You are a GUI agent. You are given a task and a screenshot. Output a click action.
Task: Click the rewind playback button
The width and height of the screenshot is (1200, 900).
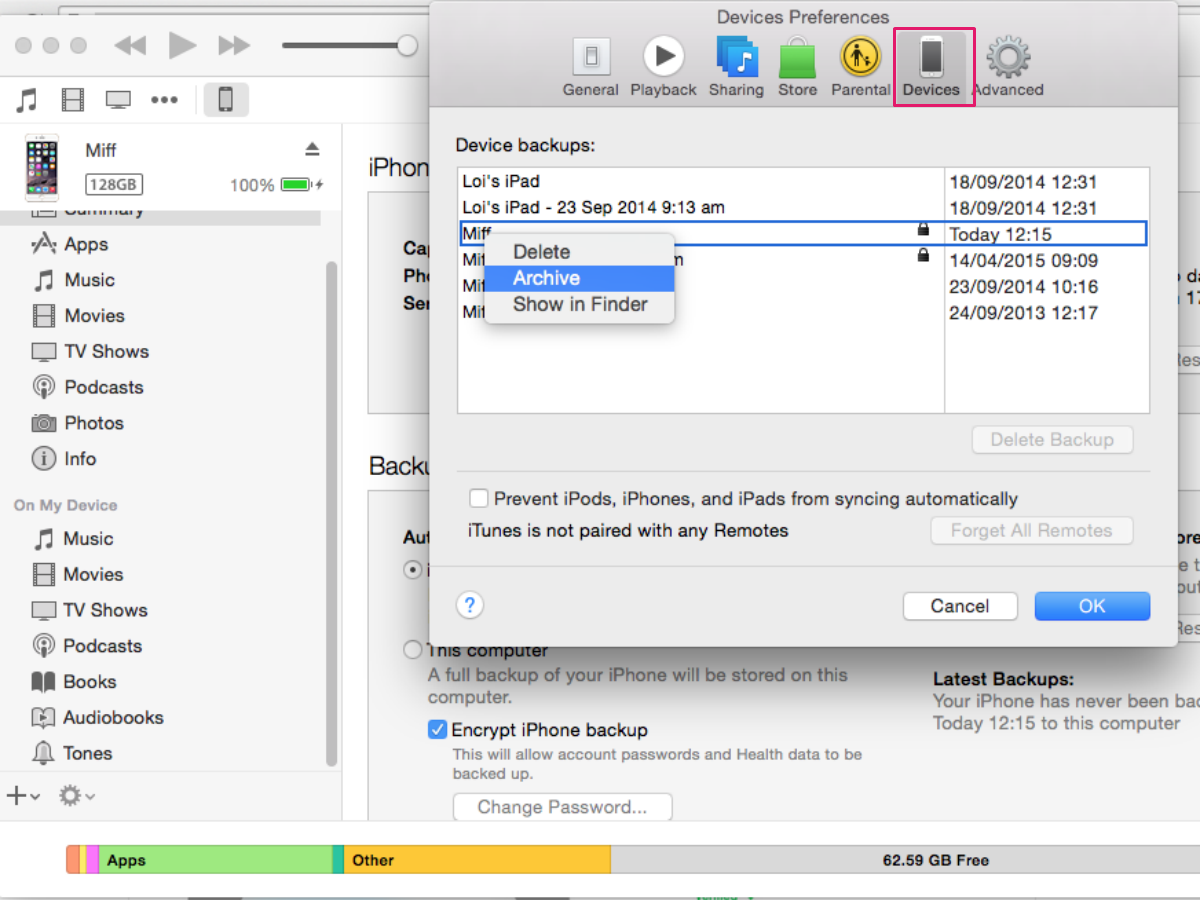pos(131,45)
